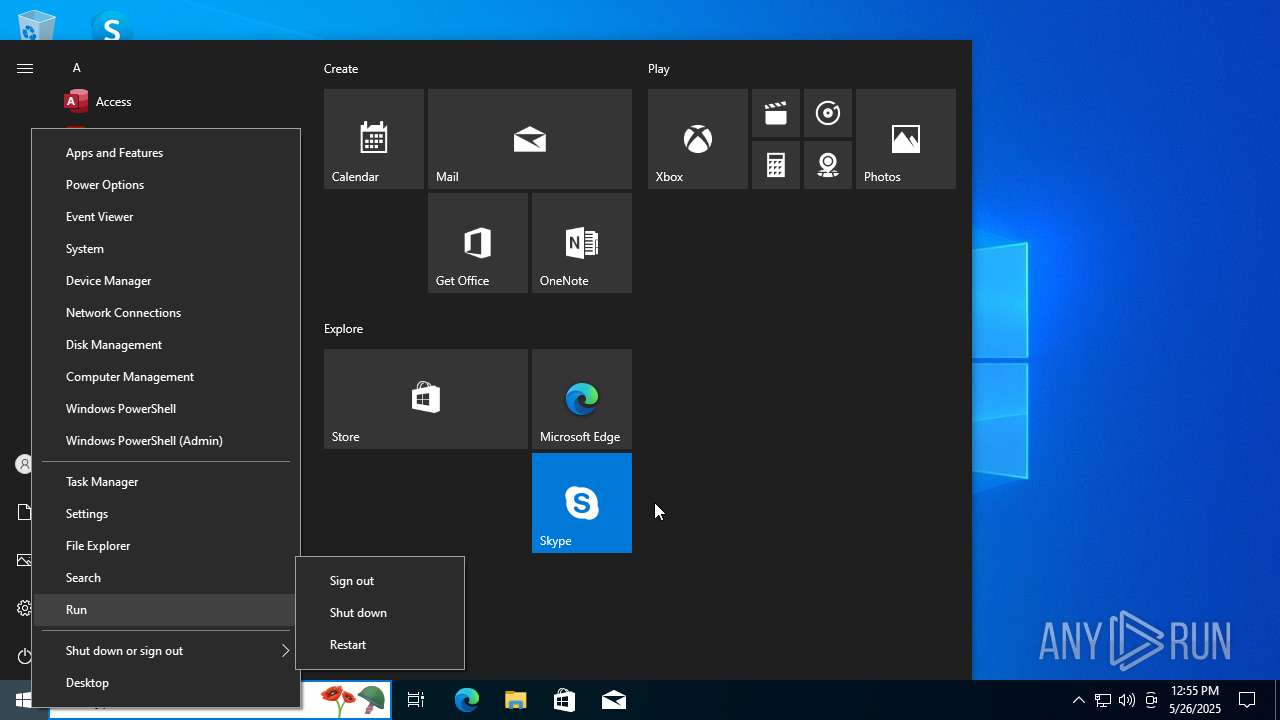Image resolution: width=1280 pixels, height=720 pixels.
Task: Open the Photos tile
Action: [x=906, y=139]
